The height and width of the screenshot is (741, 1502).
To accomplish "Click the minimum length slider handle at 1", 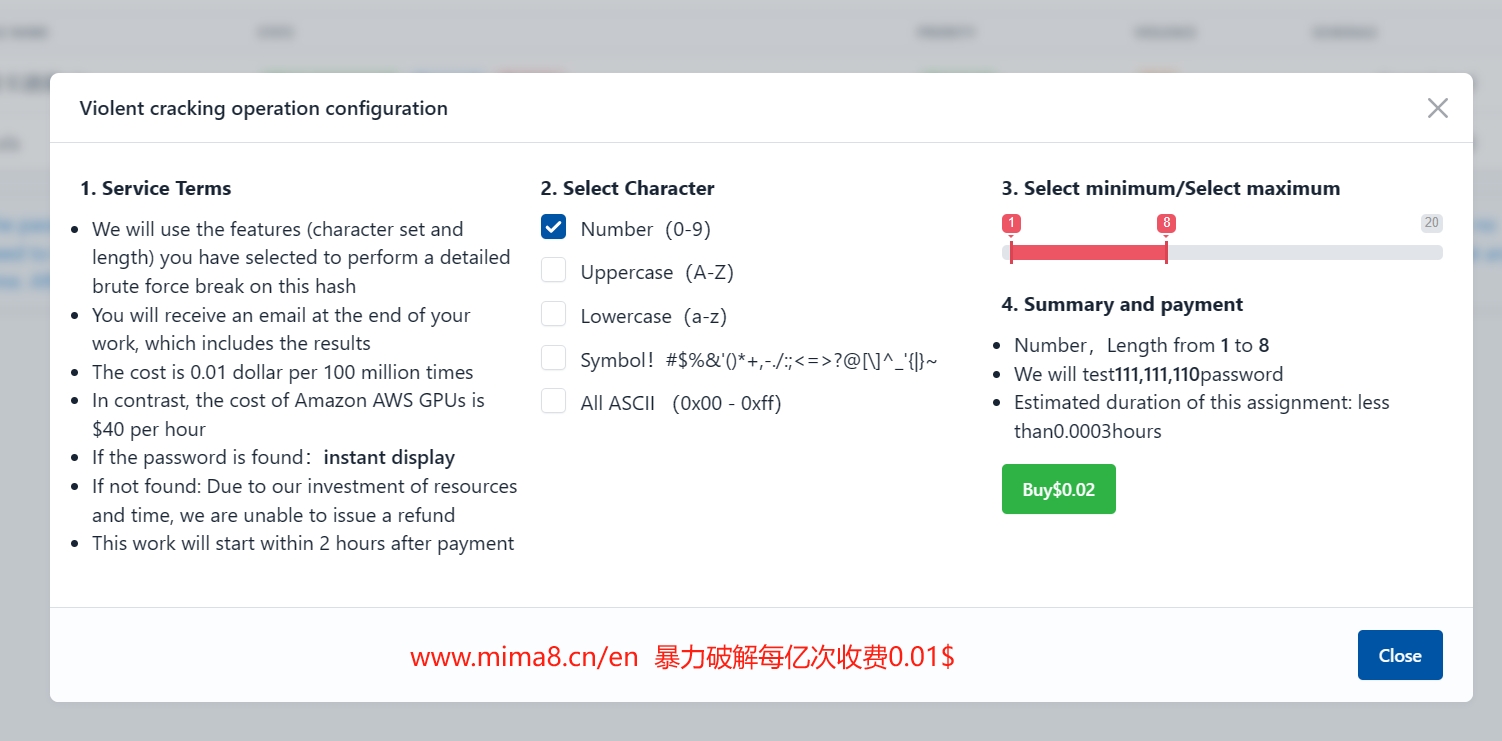I will point(1011,252).
